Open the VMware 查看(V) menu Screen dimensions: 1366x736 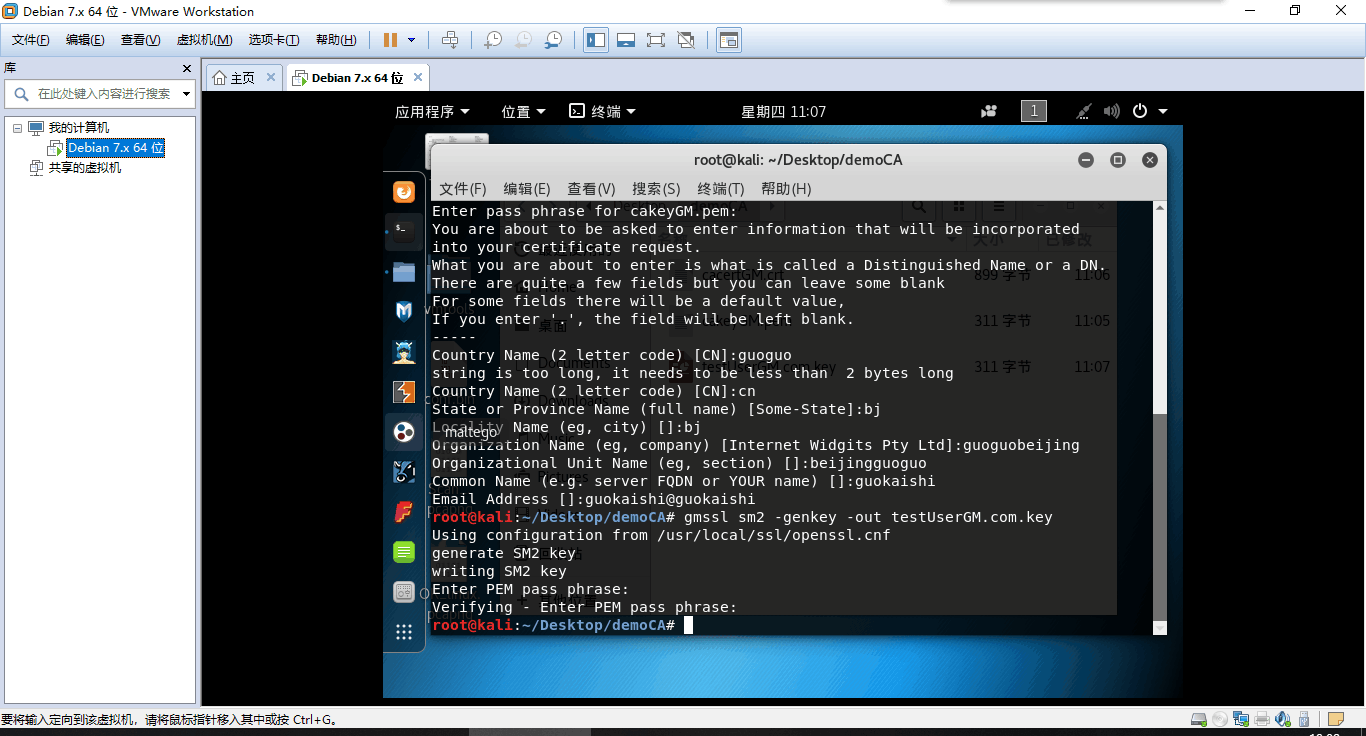click(140, 40)
